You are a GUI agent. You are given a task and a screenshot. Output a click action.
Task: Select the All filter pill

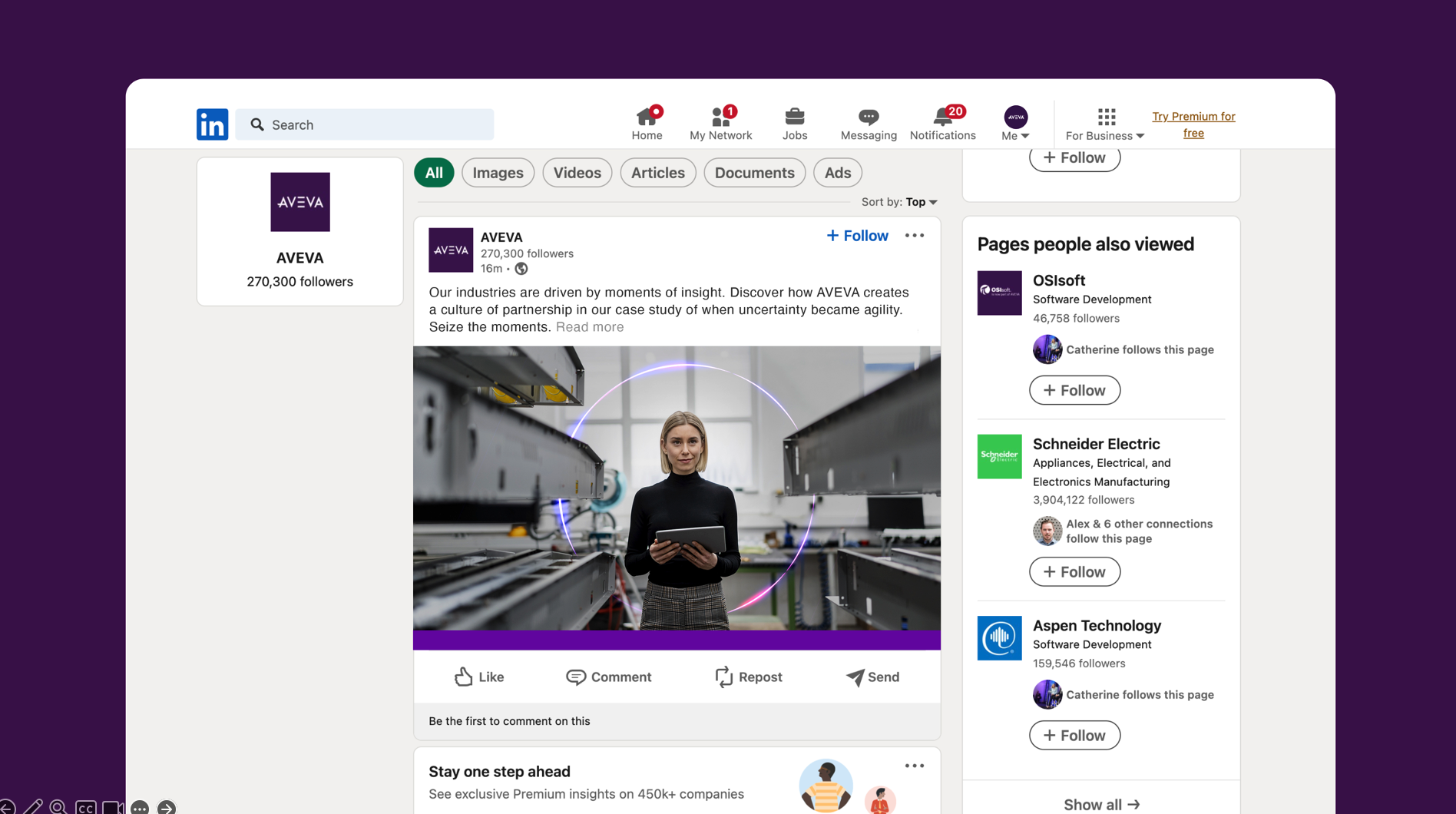coord(434,173)
